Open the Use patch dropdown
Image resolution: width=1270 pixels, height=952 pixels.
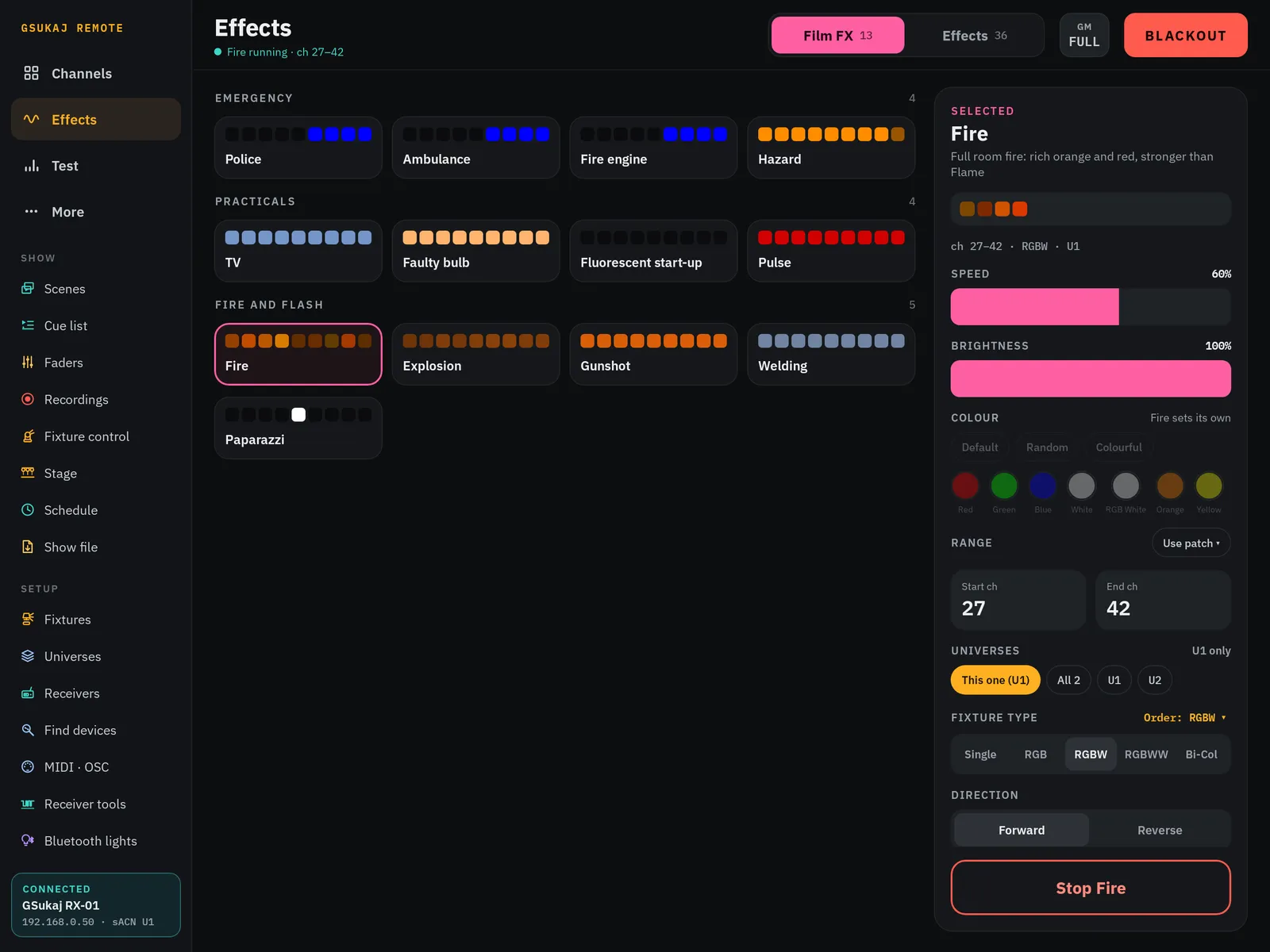[x=1191, y=543]
